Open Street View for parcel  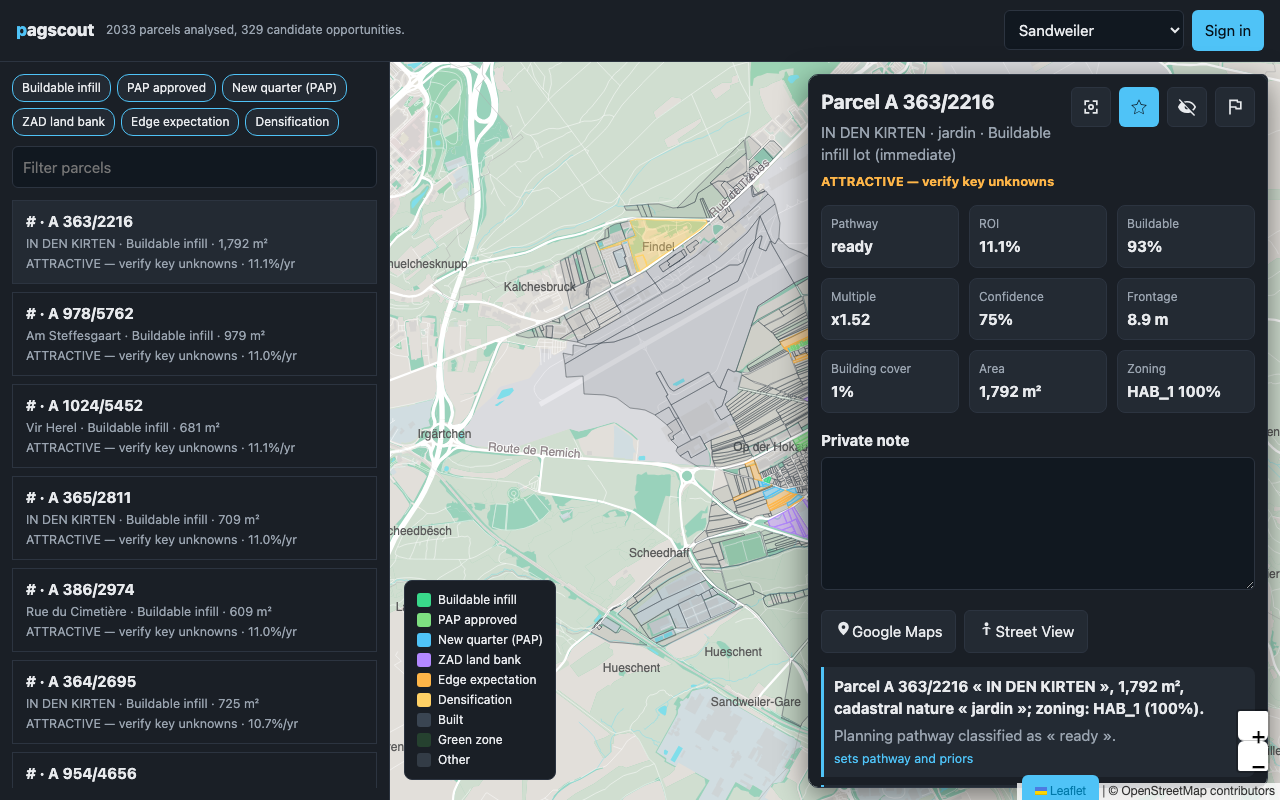click(1026, 631)
